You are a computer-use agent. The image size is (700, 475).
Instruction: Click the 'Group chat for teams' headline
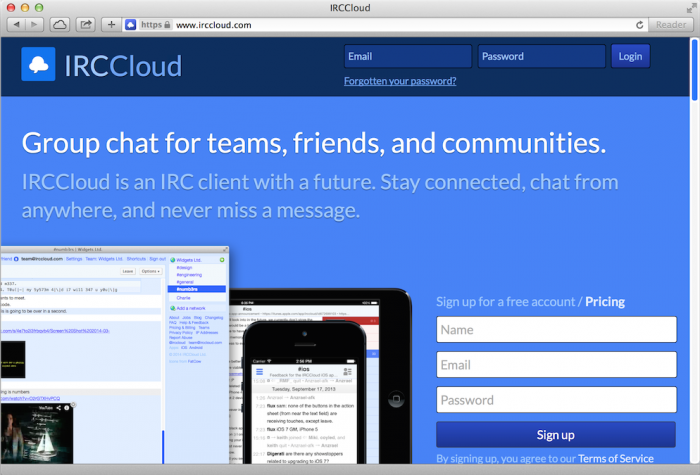pyautogui.click(x=314, y=143)
